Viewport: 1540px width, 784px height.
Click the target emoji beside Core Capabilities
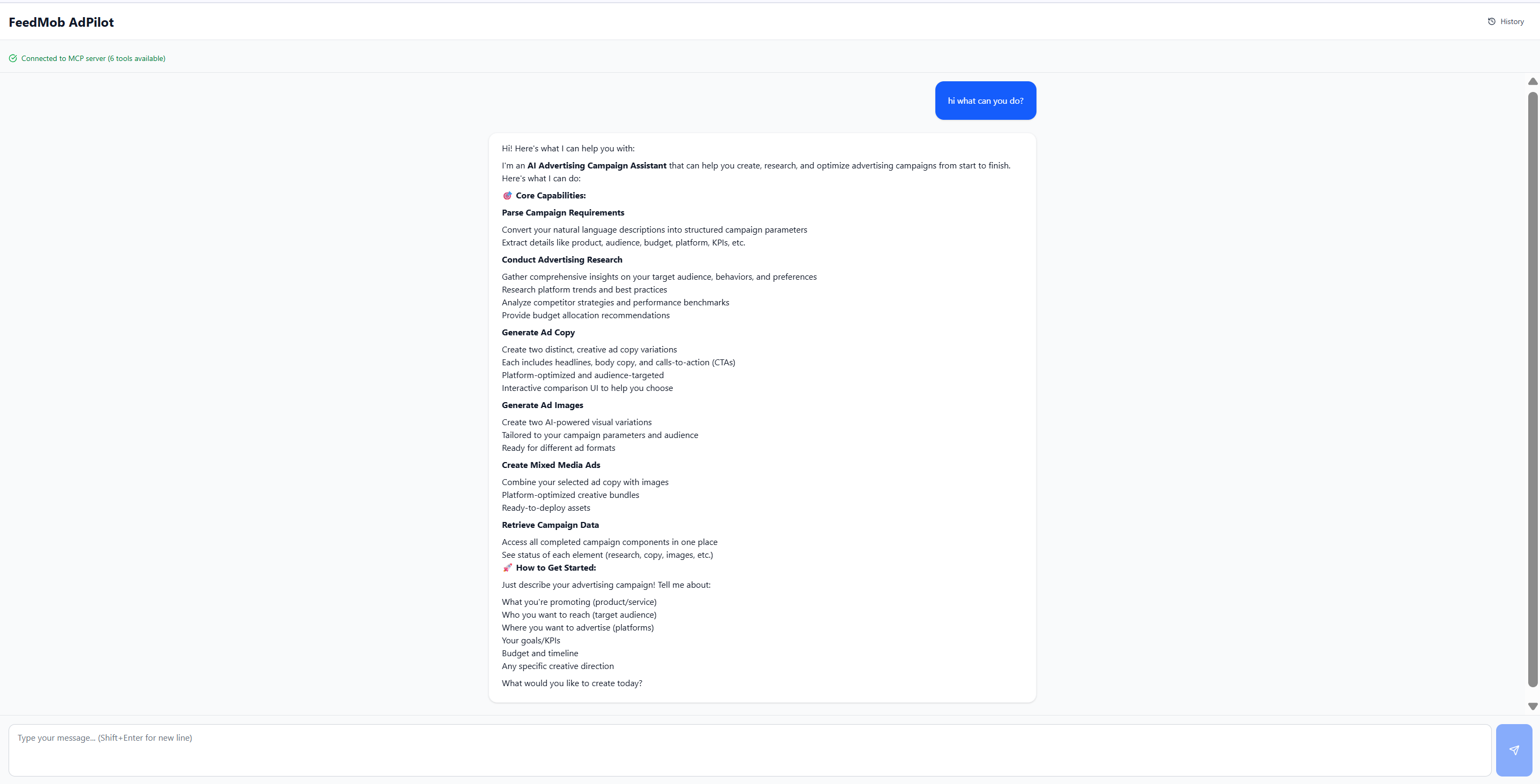[x=507, y=195]
